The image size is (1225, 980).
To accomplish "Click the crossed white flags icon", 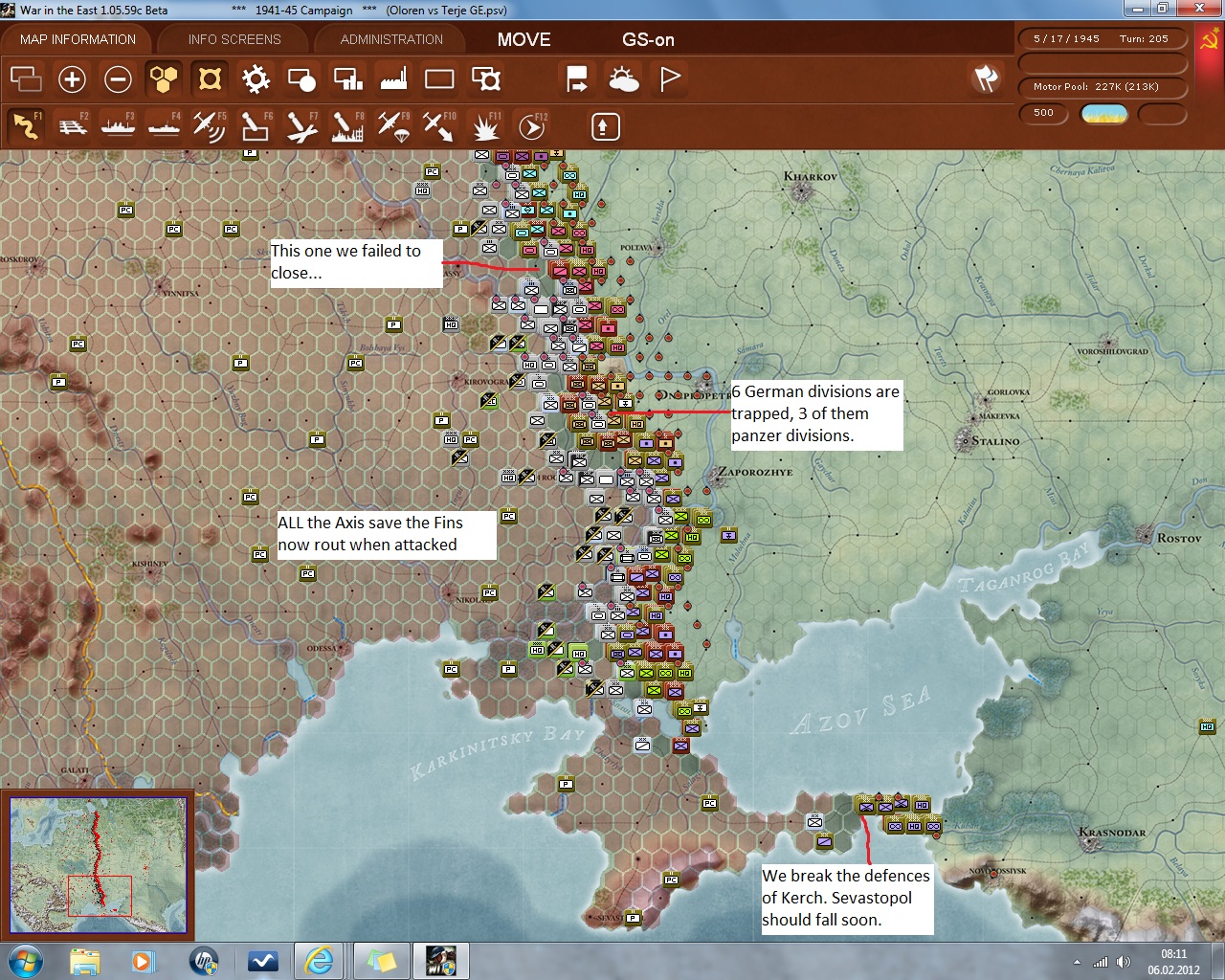I will tap(986, 78).
